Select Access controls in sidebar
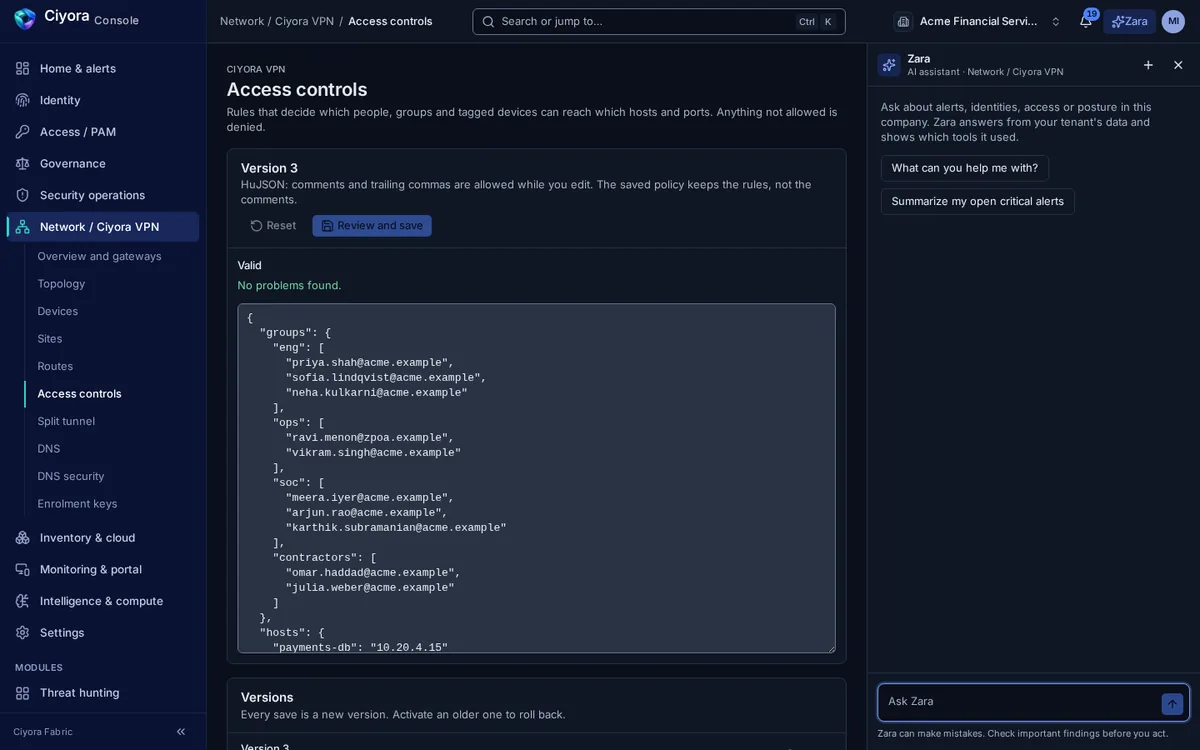The image size is (1200, 750). (111, 394)
